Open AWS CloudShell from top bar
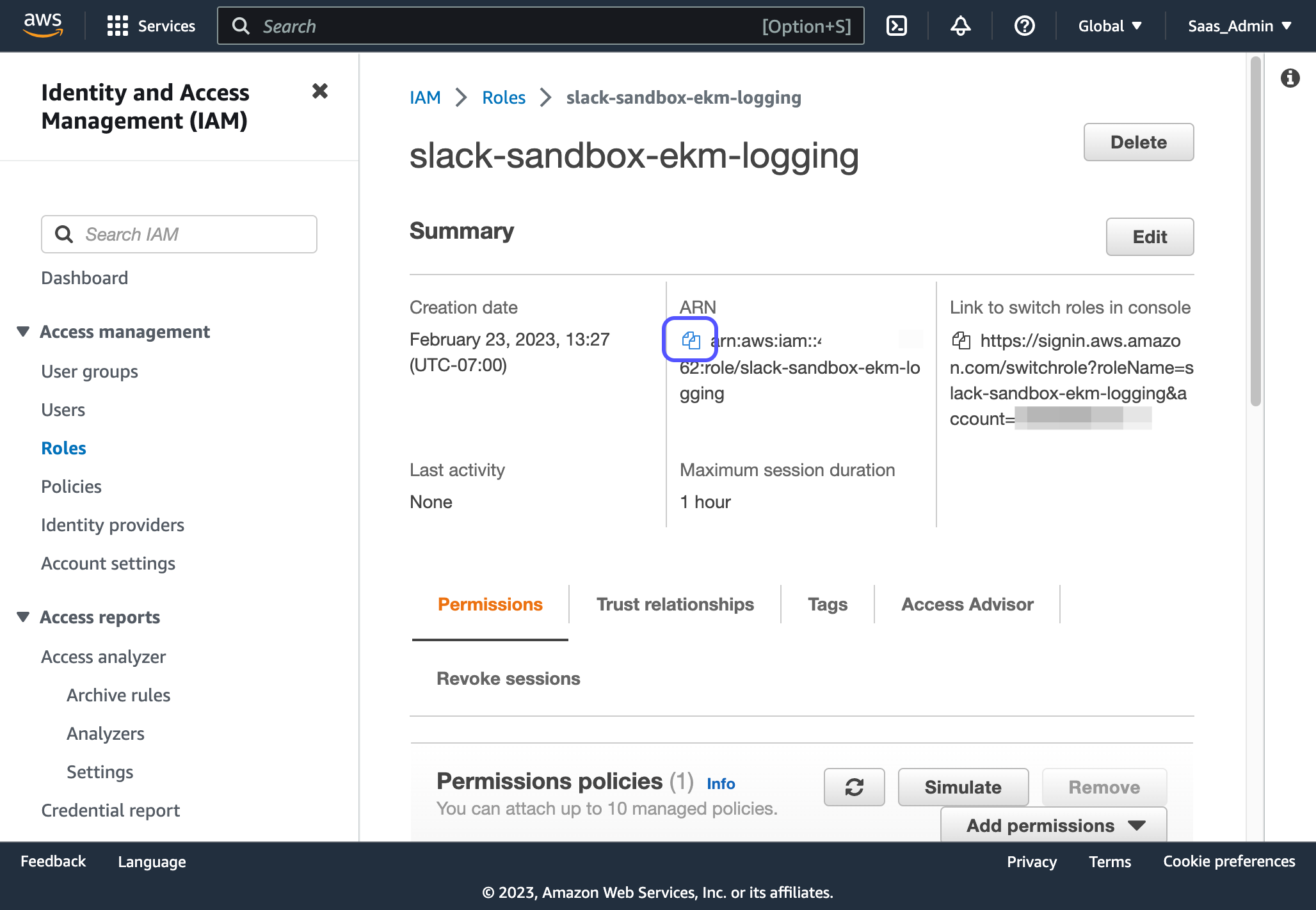1316x910 pixels. (x=896, y=26)
